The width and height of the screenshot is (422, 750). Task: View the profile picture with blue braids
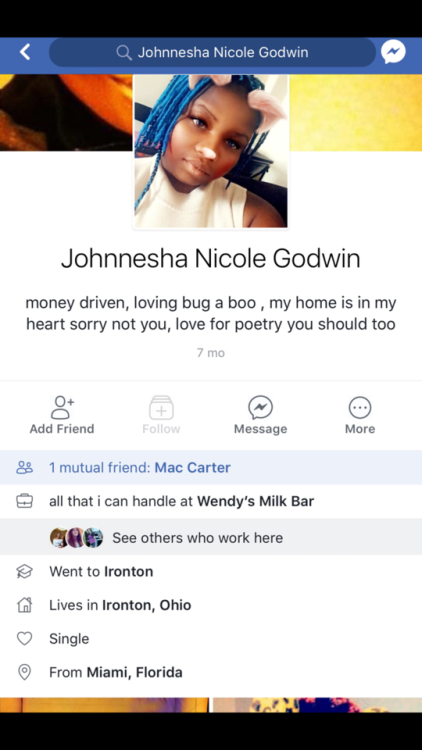tap(211, 151)
